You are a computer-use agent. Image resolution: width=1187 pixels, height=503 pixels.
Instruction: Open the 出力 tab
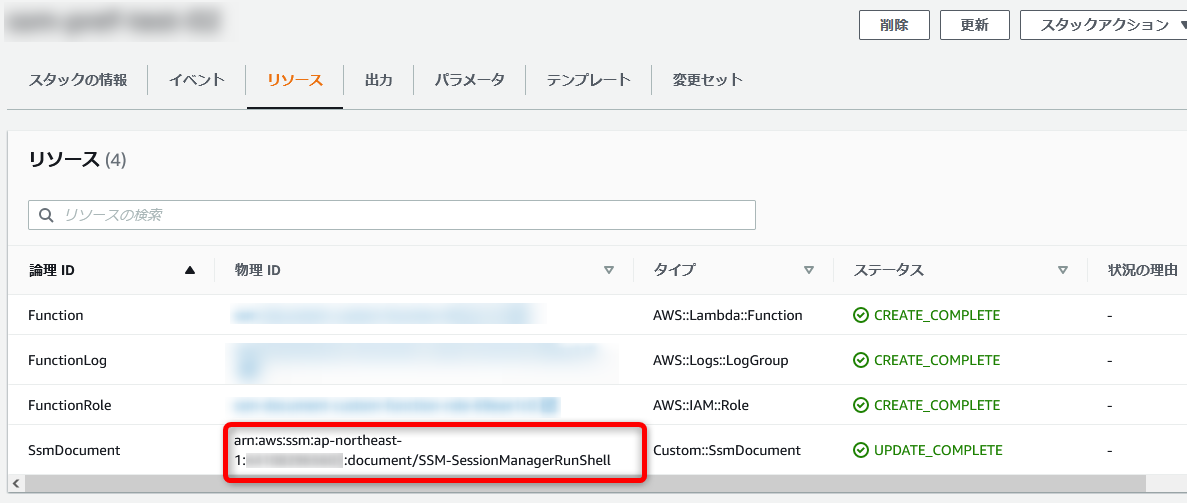tap(379, 80)
